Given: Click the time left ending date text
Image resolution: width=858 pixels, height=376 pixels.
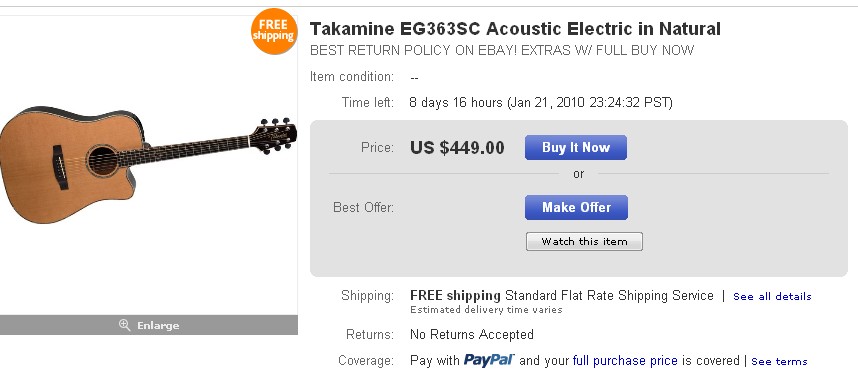Looking at the screenshot, I should [590, 102].
